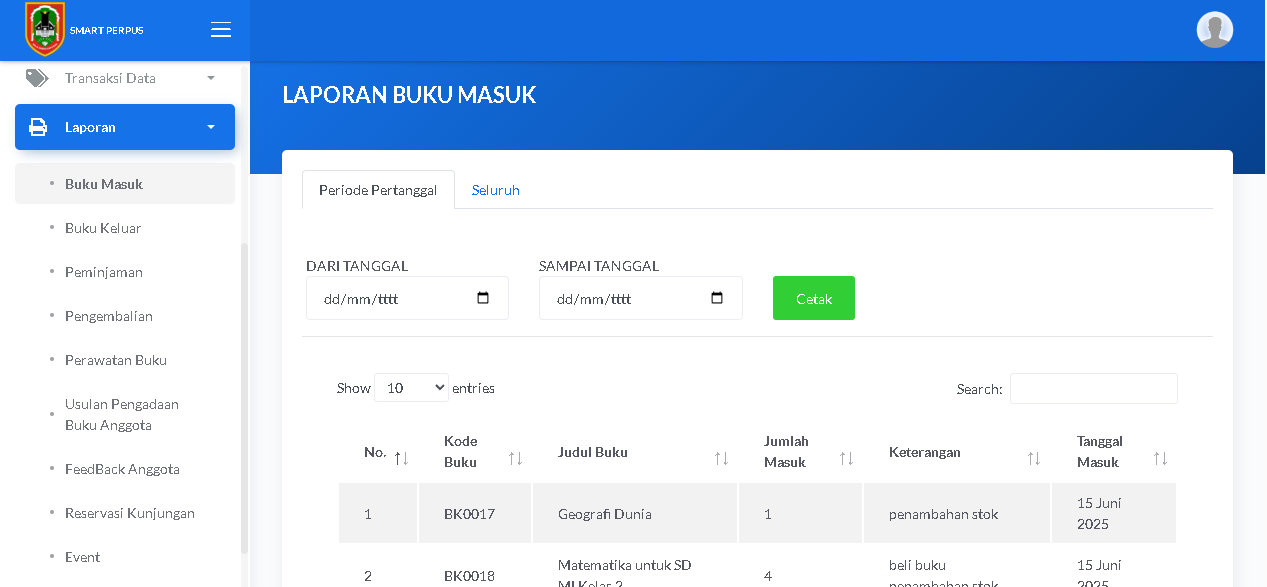Sort by Tanggal Masuk column arrows

pyautogui.click(x=1160, y=458)
